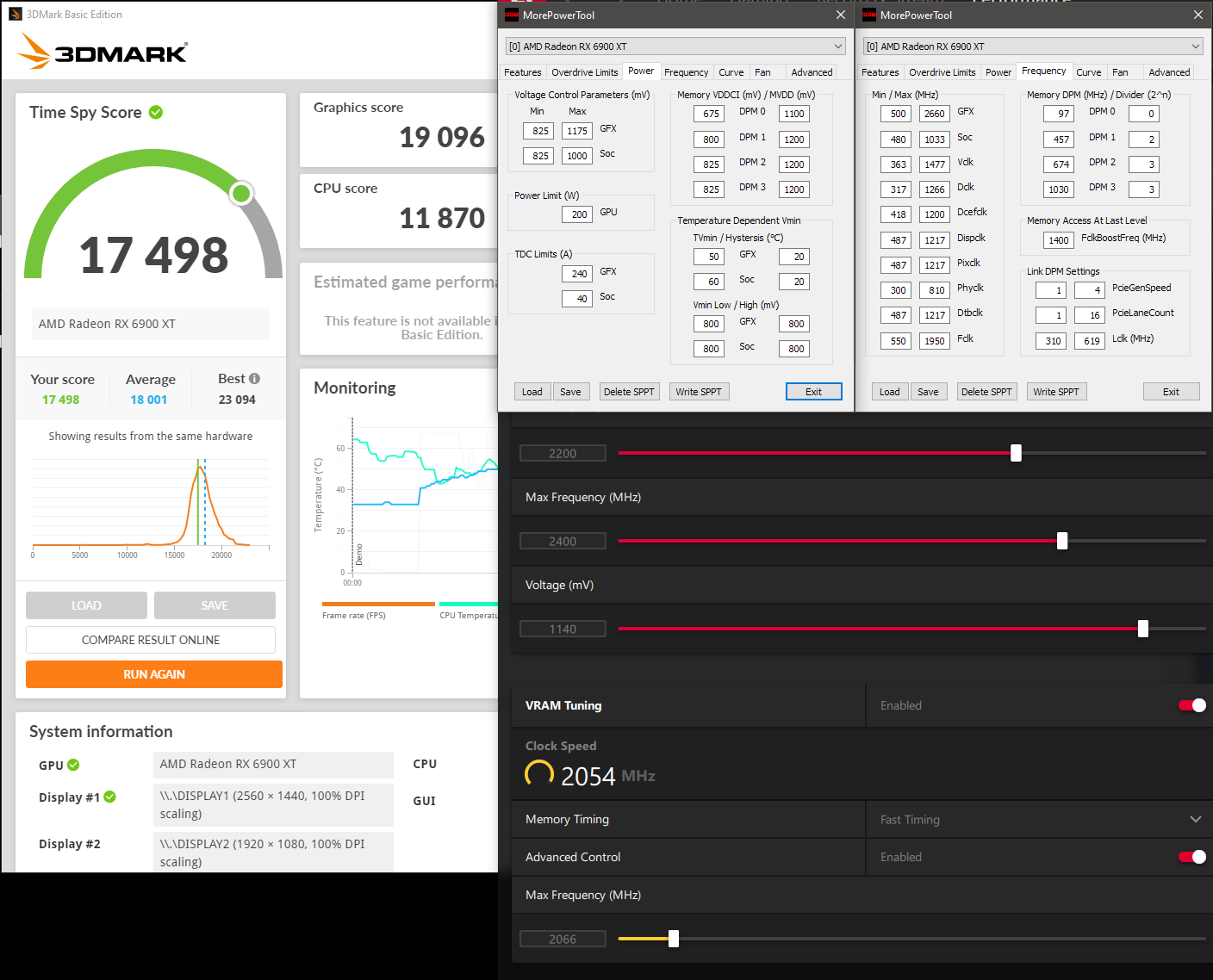Click the GPU Power Limit field showing 200
The width and height of the screenshot is (1213, 980).
577,214
